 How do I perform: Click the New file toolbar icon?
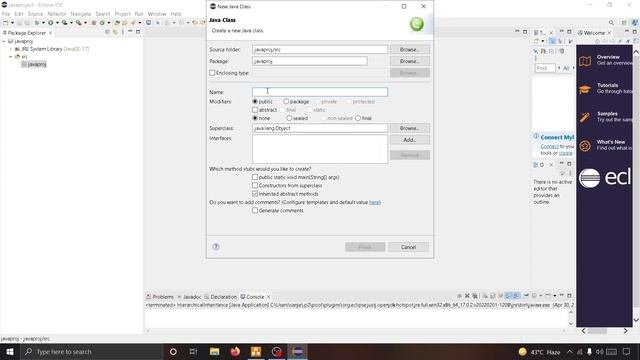(6, 23)
